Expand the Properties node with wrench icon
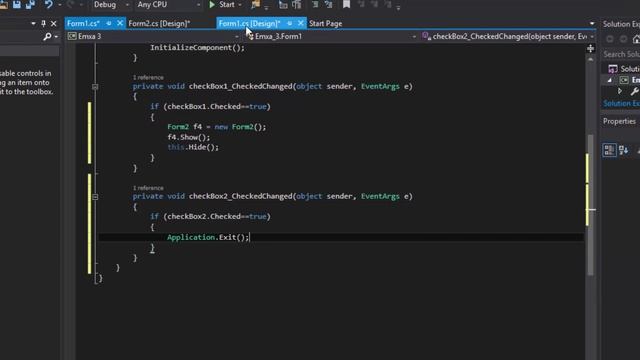Image resolution: width=640 pixels, height=360 pixels. (620, 91)
